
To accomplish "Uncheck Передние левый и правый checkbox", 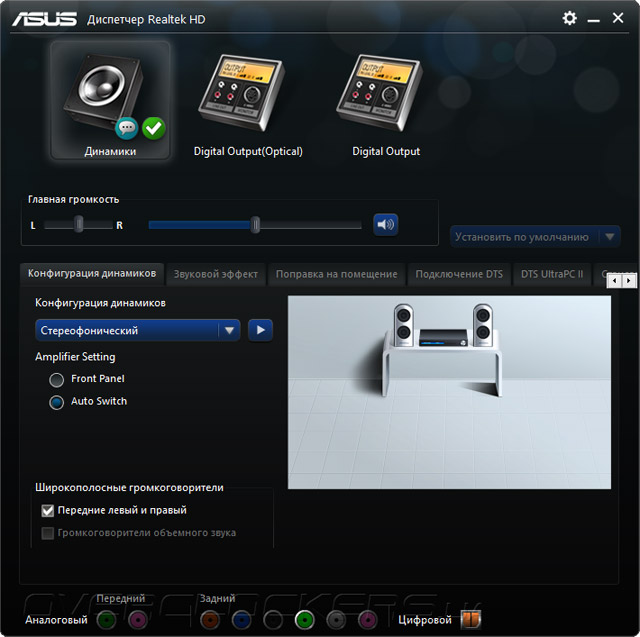I will coord(48,510).
